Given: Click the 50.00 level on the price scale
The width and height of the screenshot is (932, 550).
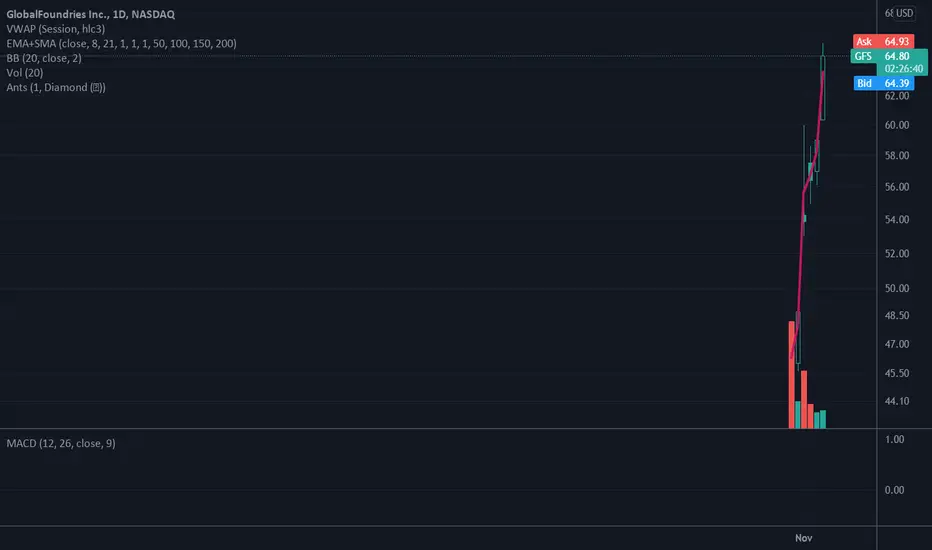Looking at the screenshot, I should tap(896, 288).
